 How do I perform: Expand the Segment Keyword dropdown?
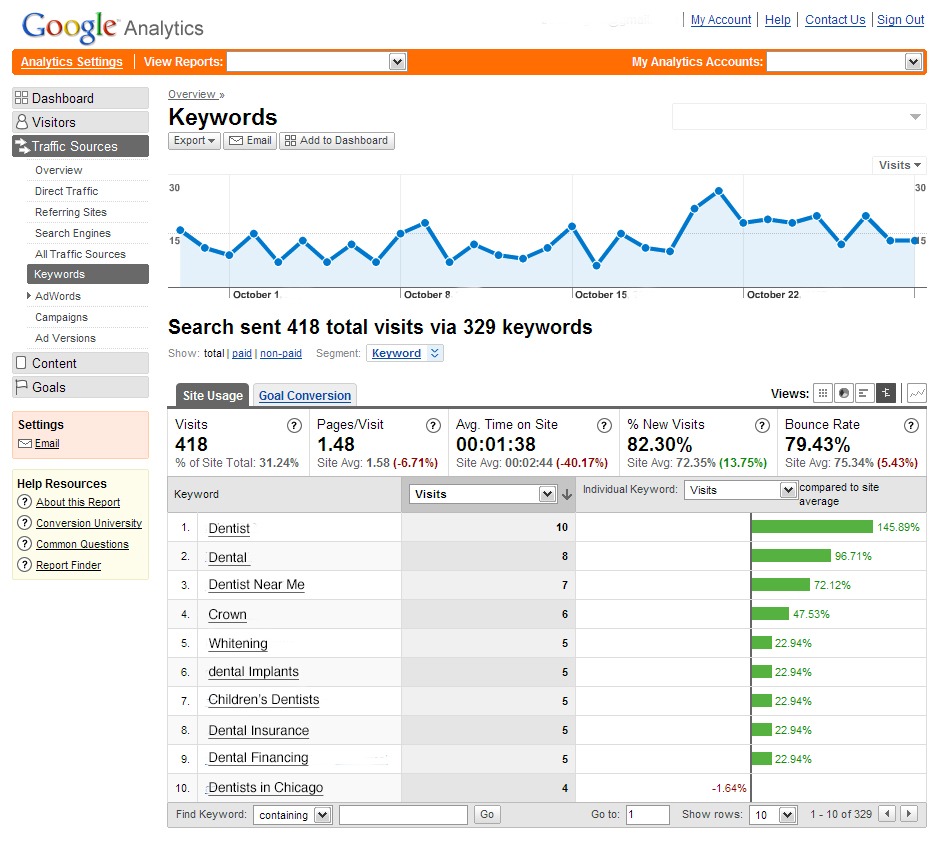click(x=434, y=353)
